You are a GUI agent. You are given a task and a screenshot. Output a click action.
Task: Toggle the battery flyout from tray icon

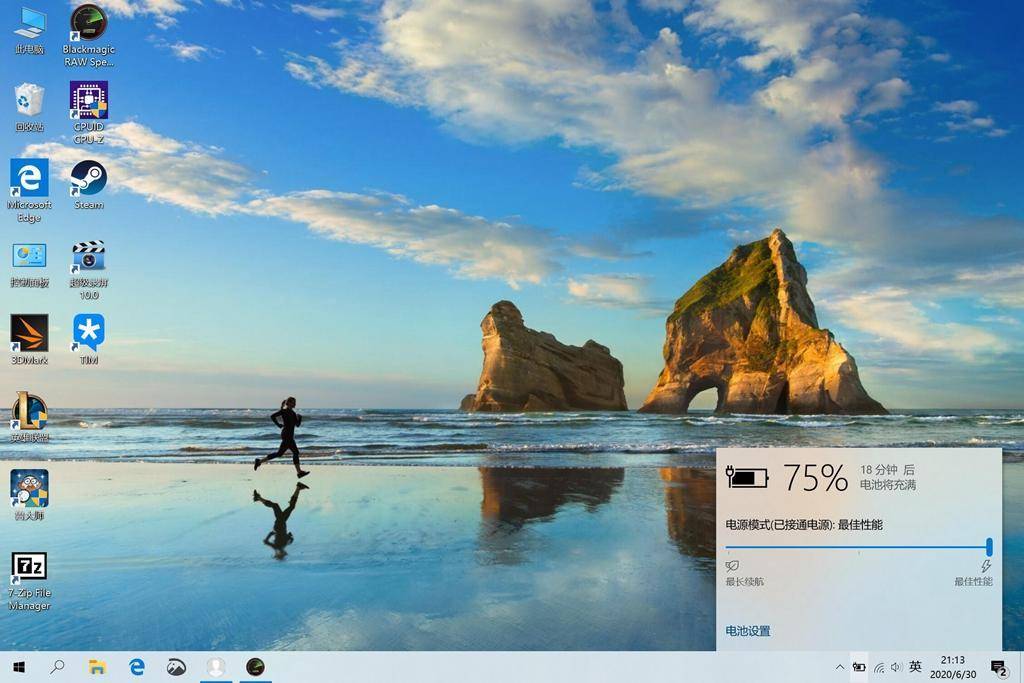[x=859, y=667]
